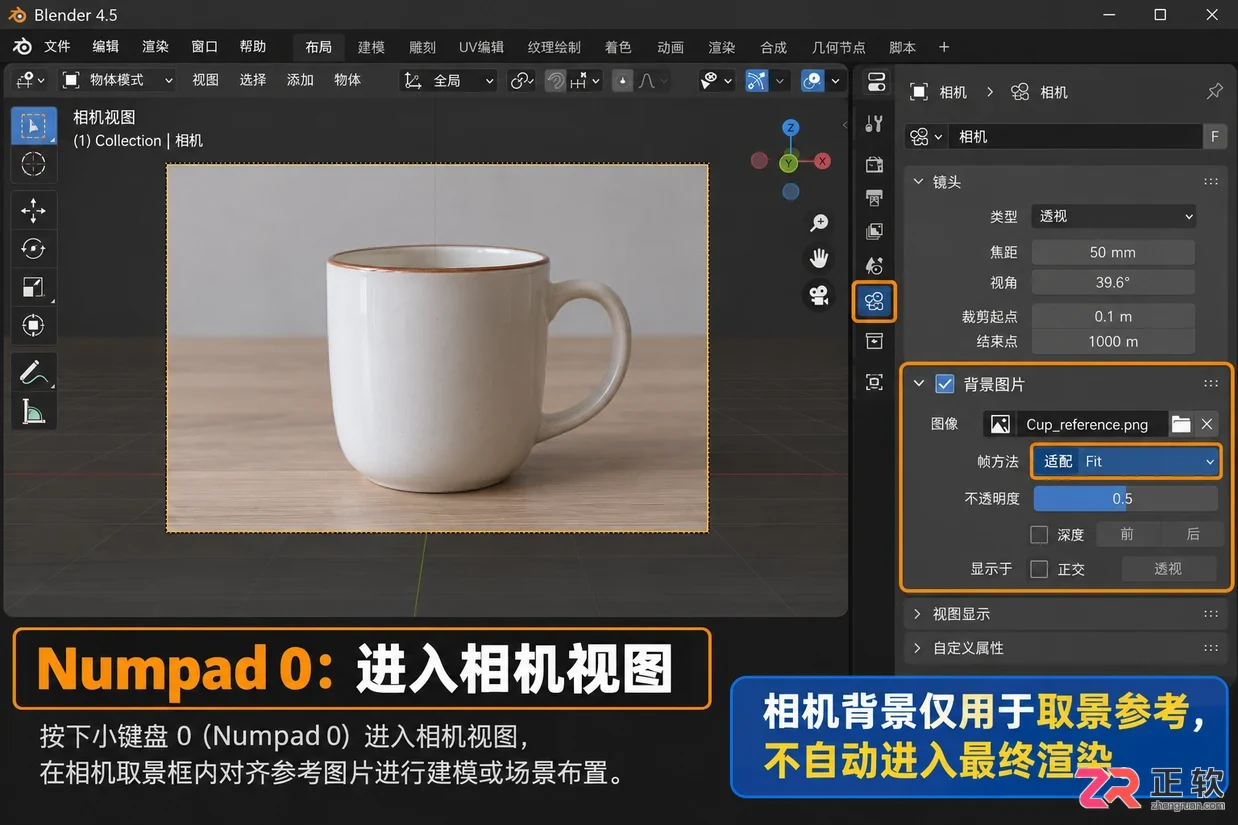Activate the Transform tool
Viewport: 1238px width, 825px height.
point(34,325)
